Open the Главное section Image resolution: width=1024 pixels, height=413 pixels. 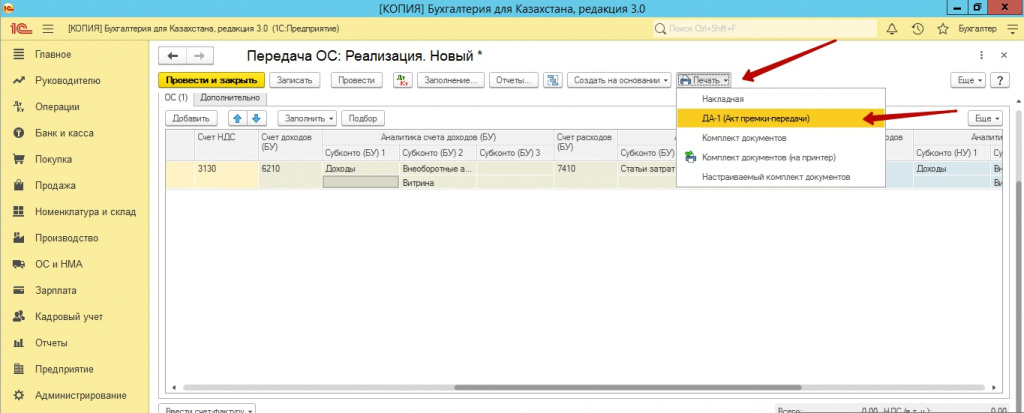coord(53,54)
